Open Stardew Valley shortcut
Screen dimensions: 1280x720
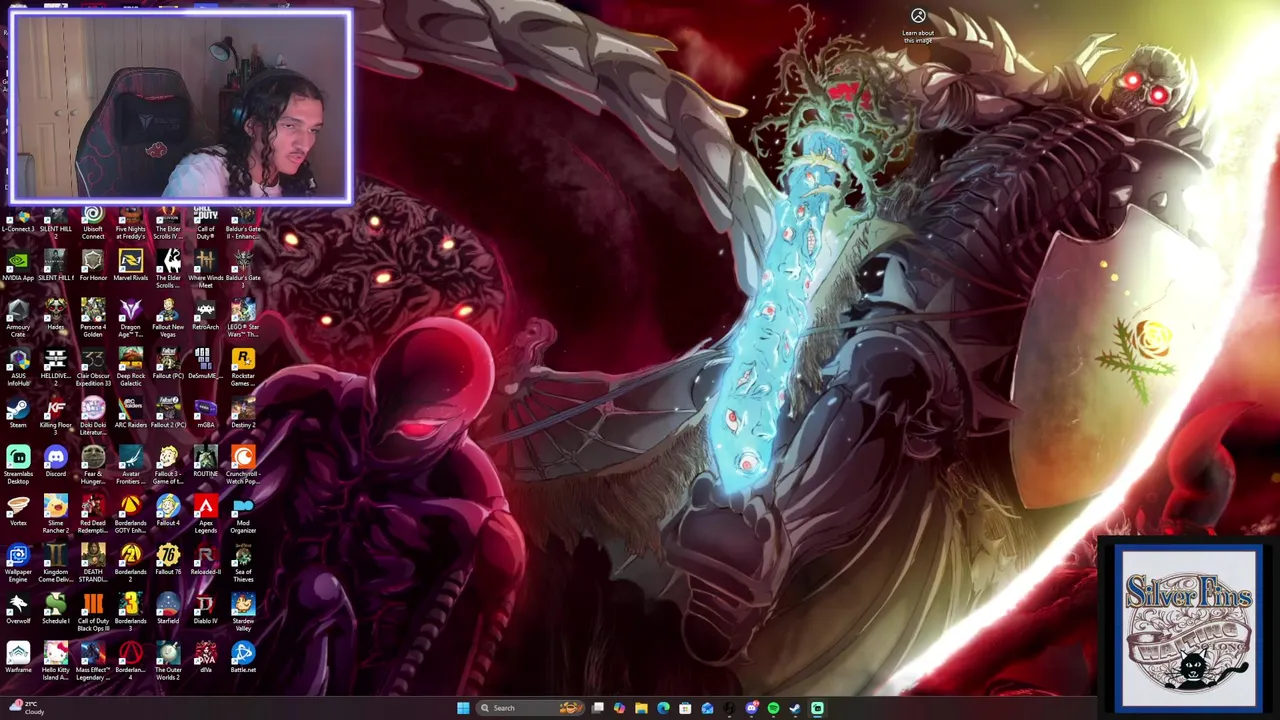tap(243, 613)
